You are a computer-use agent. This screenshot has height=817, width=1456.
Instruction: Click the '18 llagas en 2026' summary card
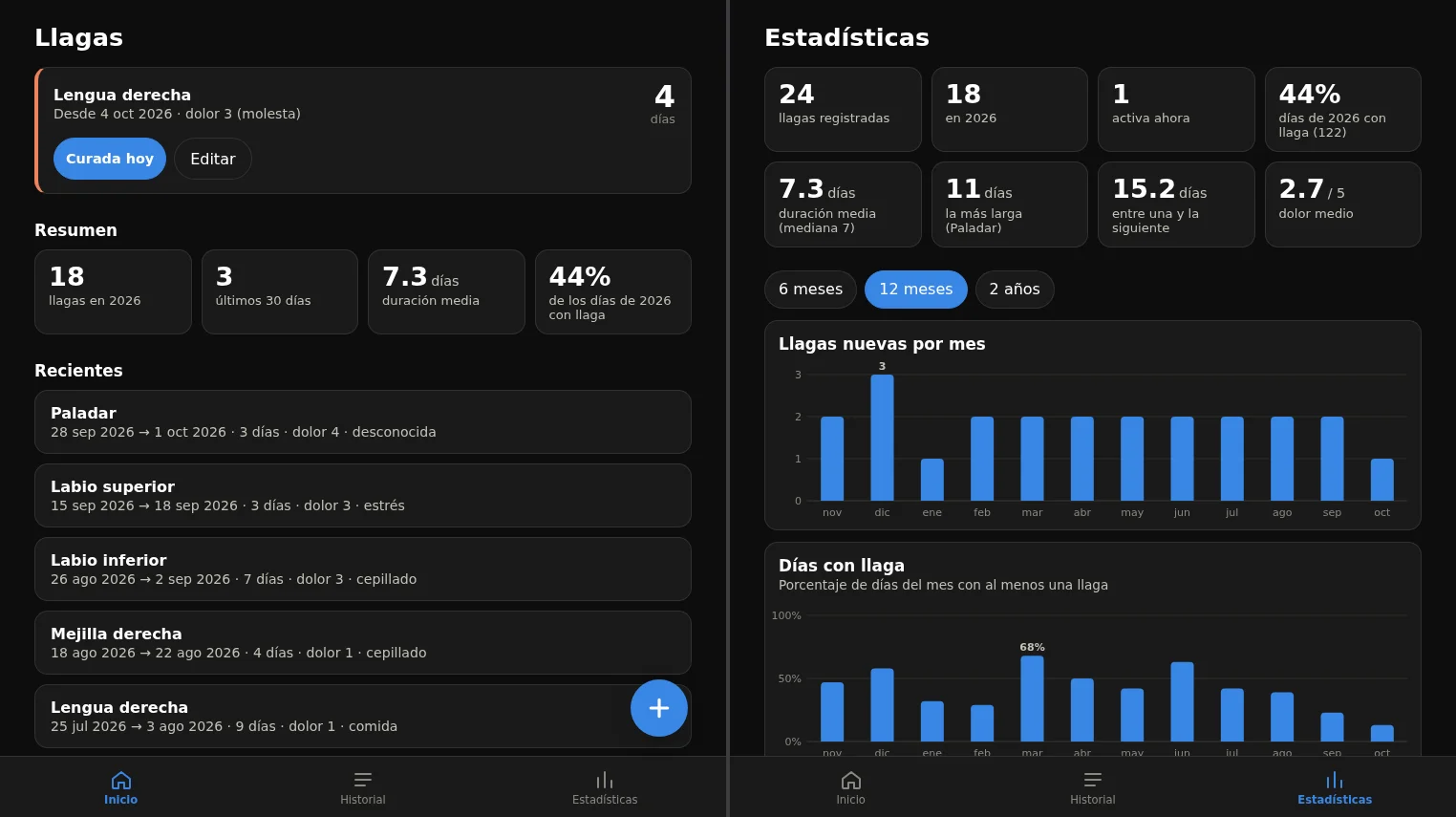113,292
